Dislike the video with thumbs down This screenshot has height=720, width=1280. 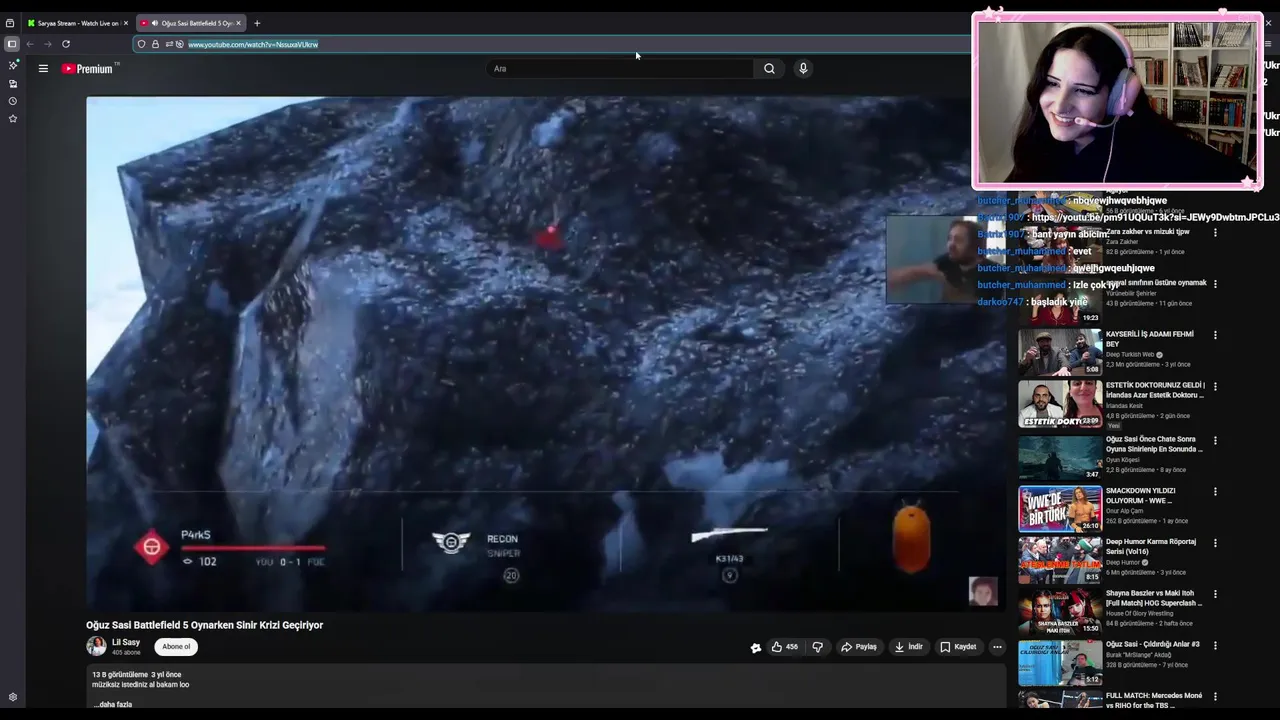pyautogui.click(x=817, y=647)
